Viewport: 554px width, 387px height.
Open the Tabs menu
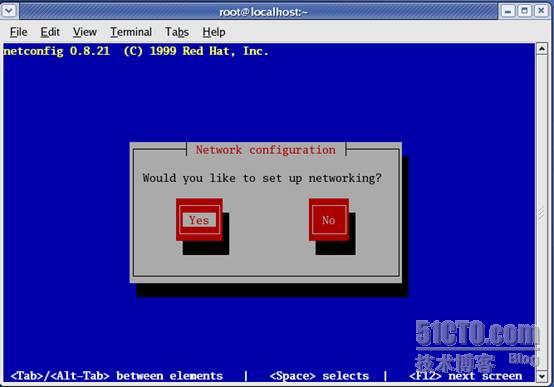[x=177, y=32]
